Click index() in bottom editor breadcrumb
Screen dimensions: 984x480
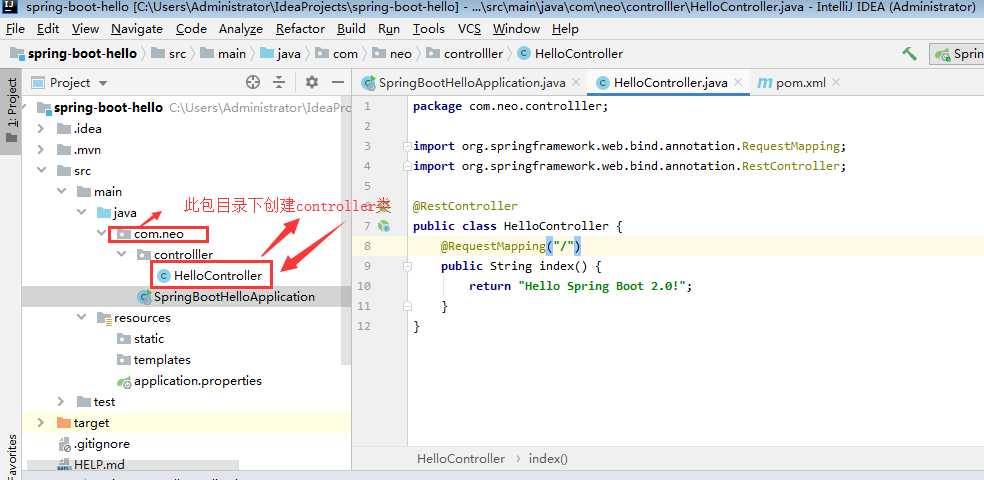(x=548, y=459)
